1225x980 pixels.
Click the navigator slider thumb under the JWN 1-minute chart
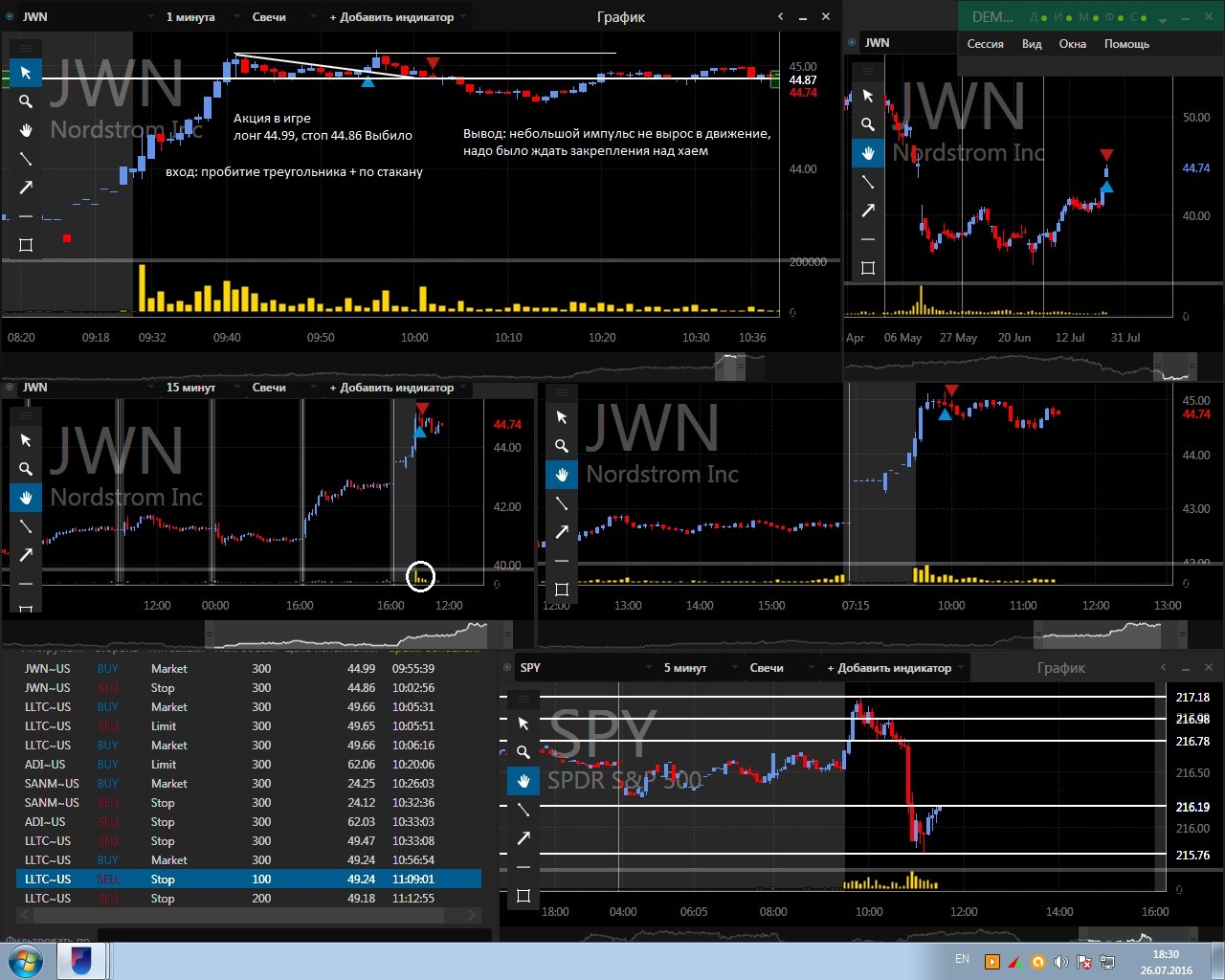click(x=730, y=367)
